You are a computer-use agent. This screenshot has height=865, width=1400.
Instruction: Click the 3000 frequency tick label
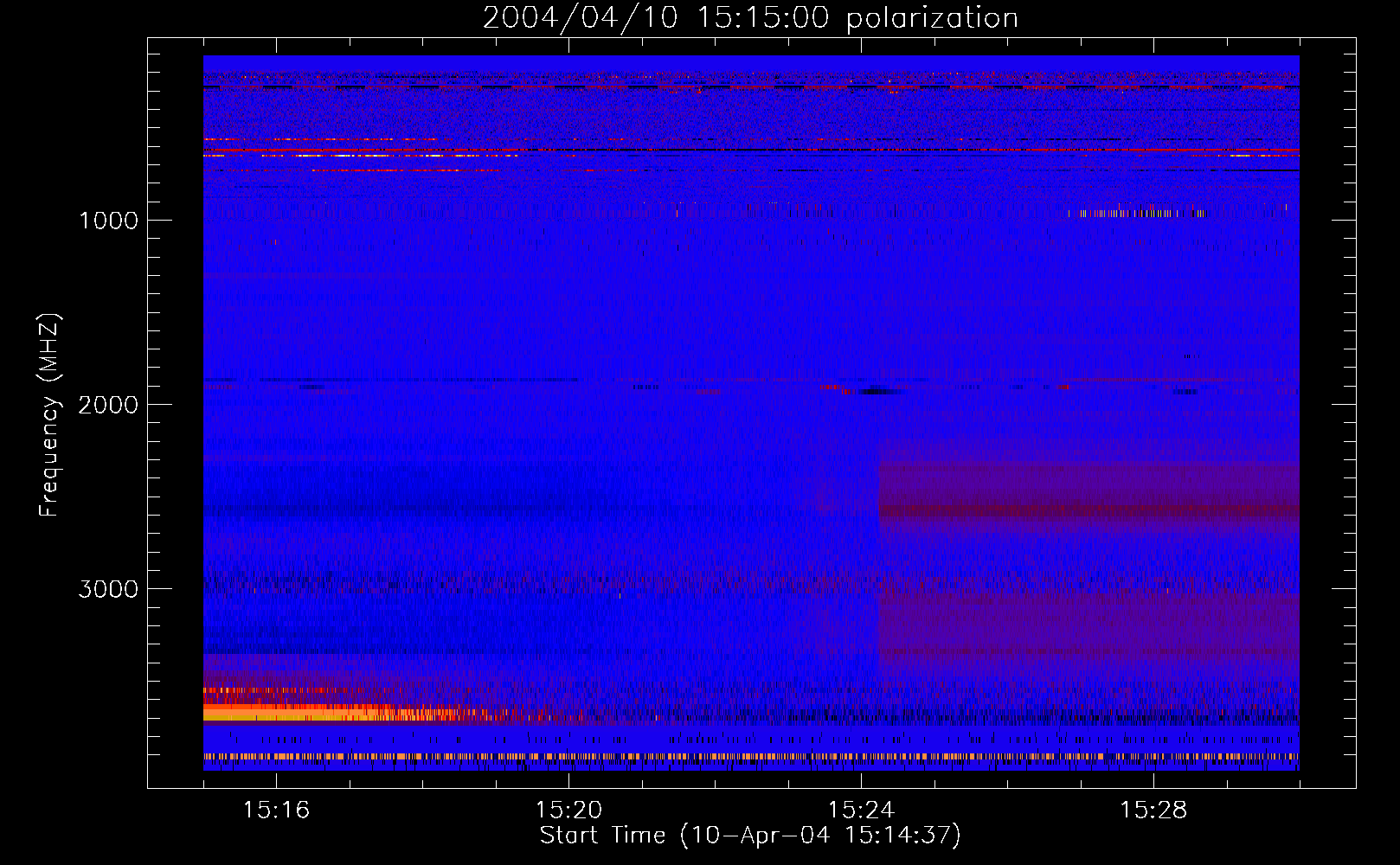[x=108, y=589]
